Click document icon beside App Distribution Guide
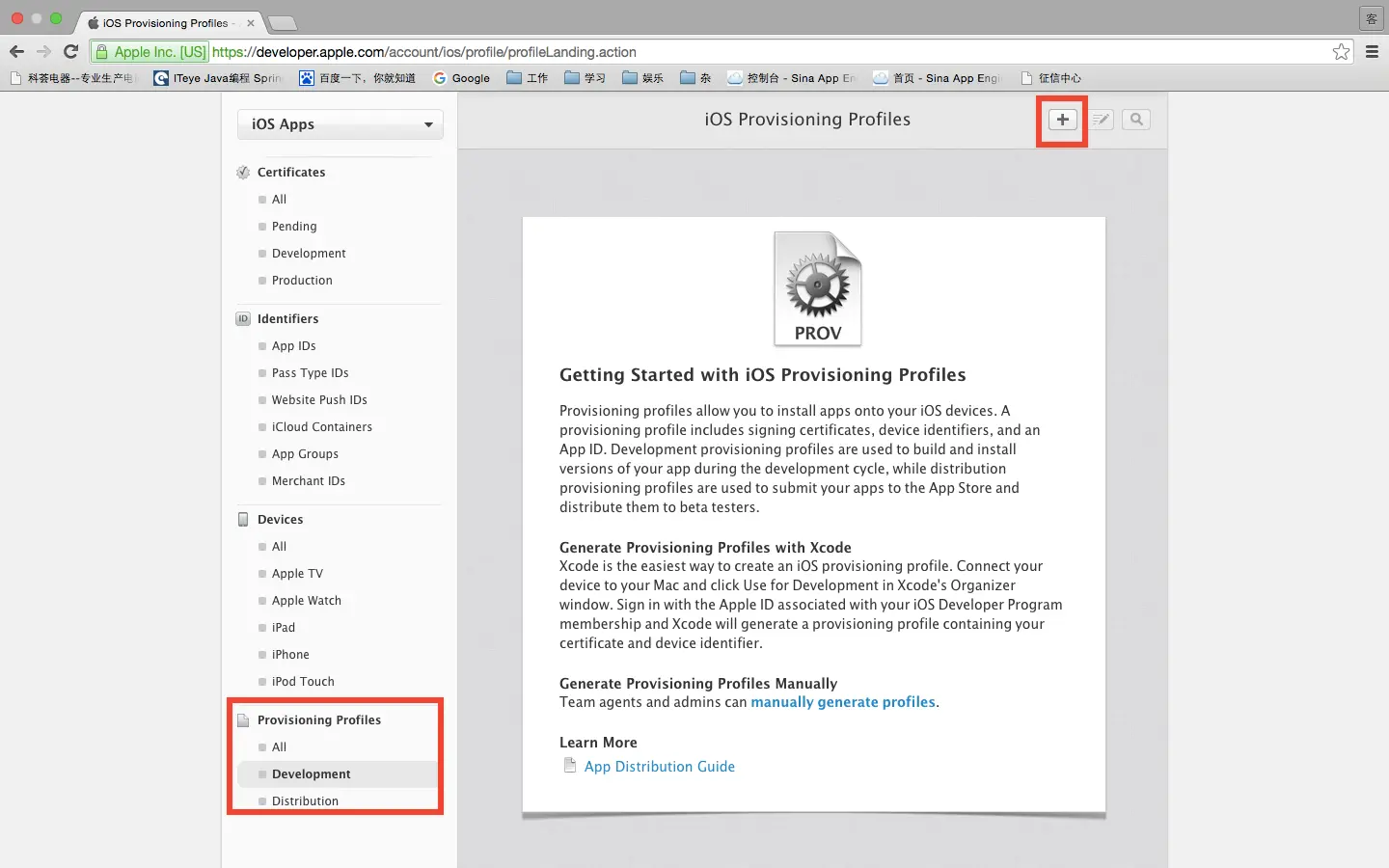Image resolution: width=1389 pixels, height=868 pixels. pyautogui.click(x=570, y=766)
